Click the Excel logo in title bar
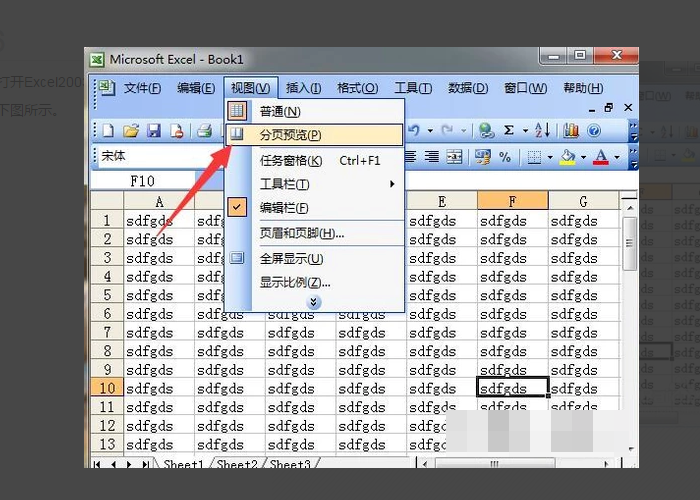 click(97, 59)
